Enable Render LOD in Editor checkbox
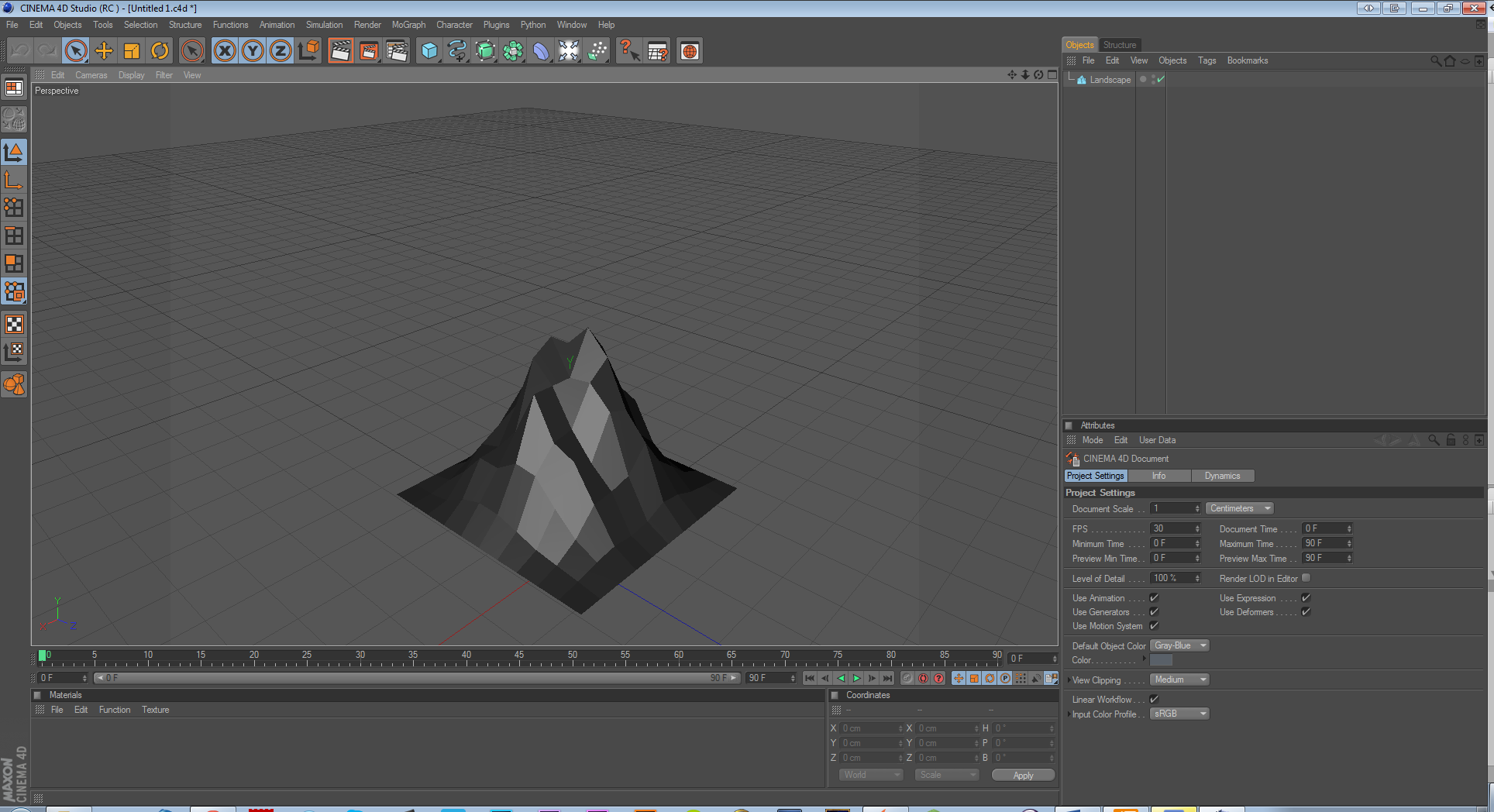1494x812 pixels. pyautogui.click(x=1306, y=578)
